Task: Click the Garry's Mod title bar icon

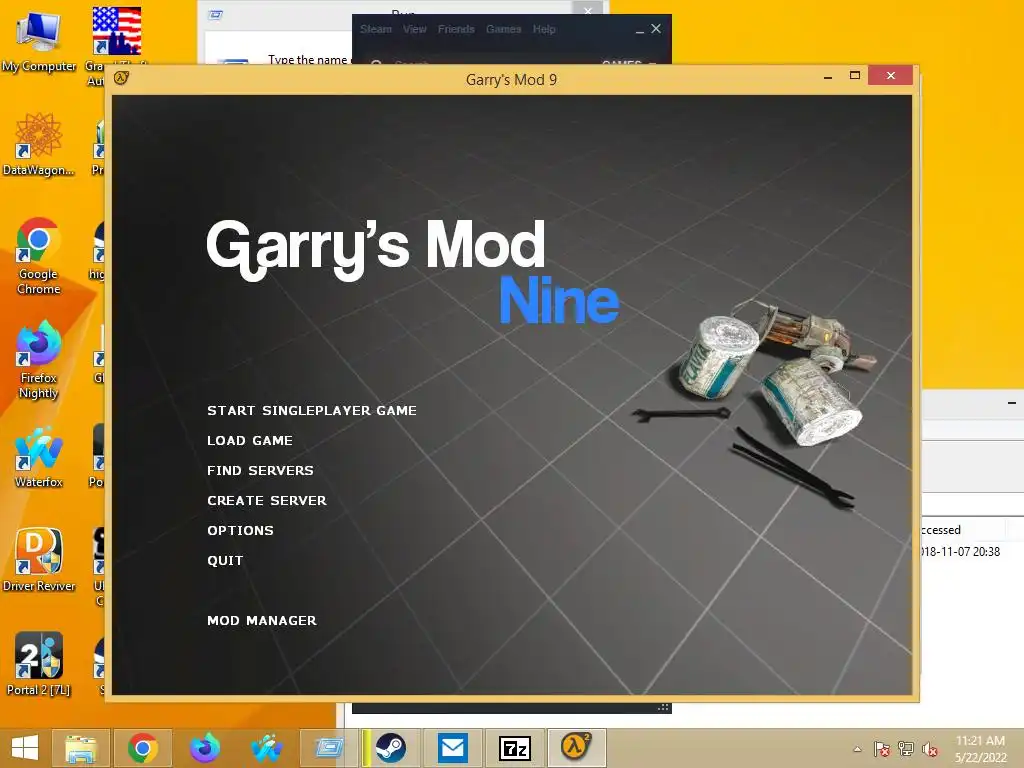Action: click(121, 78)
